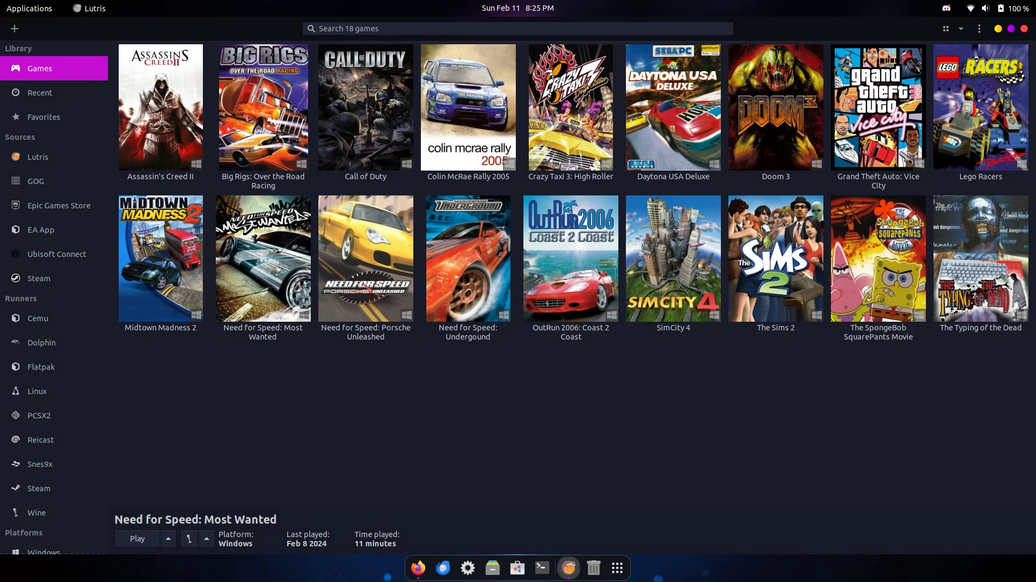The width and height of the screenshot is (1036, 582).
Task: Select the Wine runner icon
Action: (16, 513)
